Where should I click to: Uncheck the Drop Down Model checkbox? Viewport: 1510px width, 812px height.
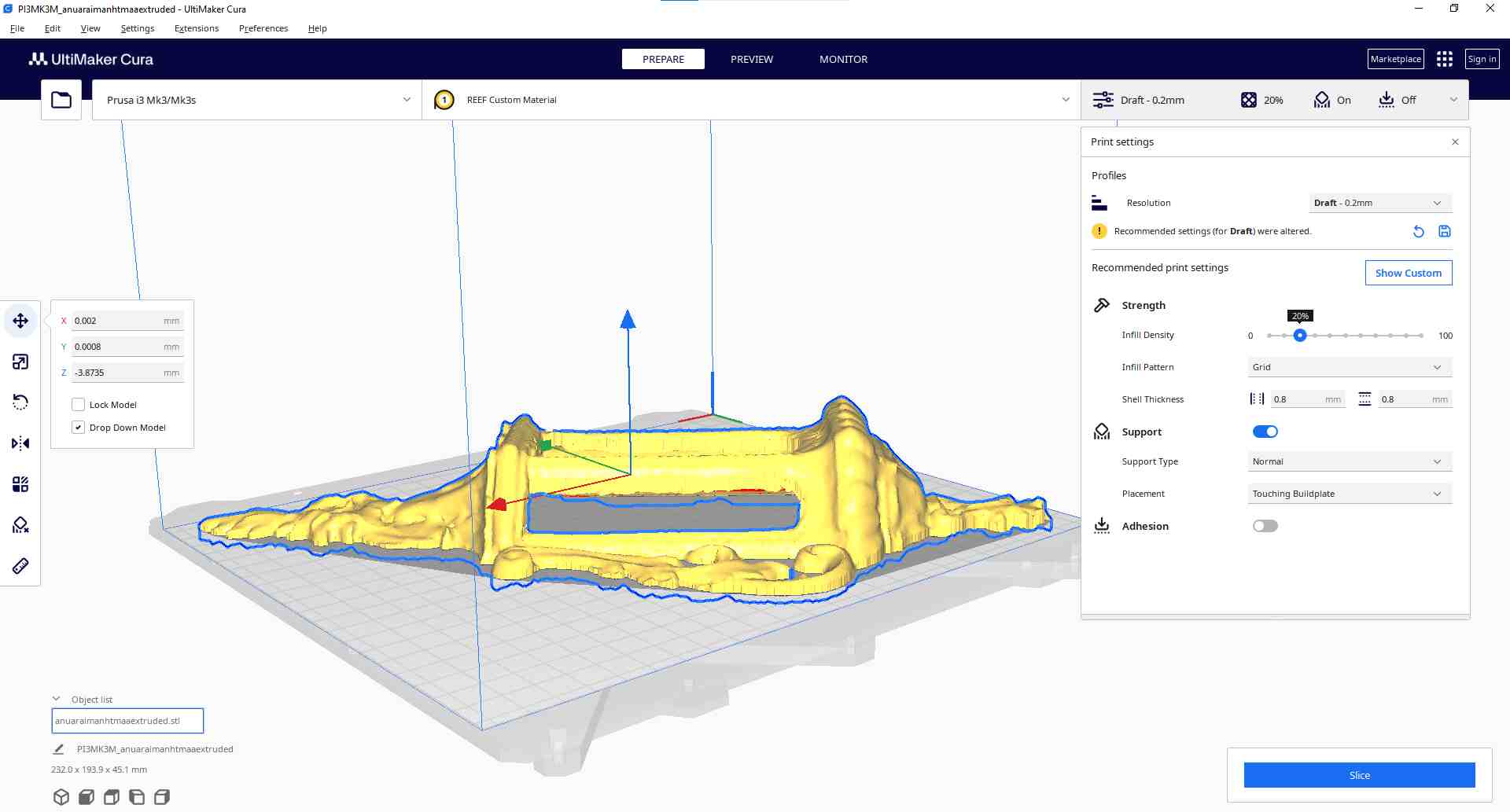(x=78, y=428)
